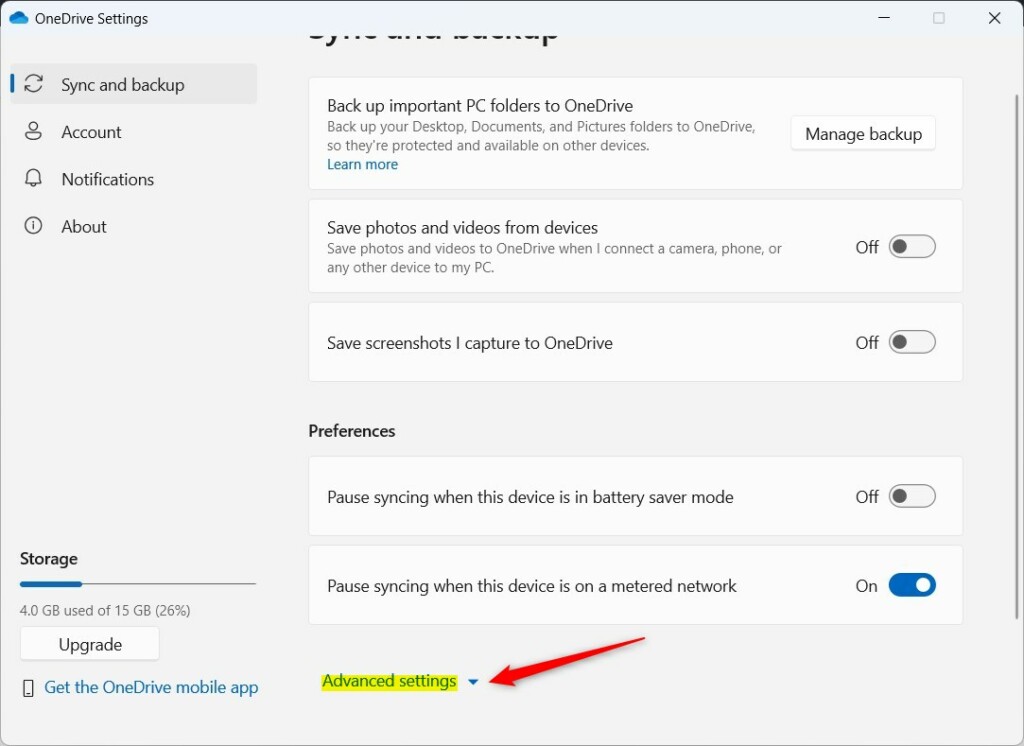
Task: Click the Sync and backup arrows icon
Action: pyautogui.click(x=33, y=84)
